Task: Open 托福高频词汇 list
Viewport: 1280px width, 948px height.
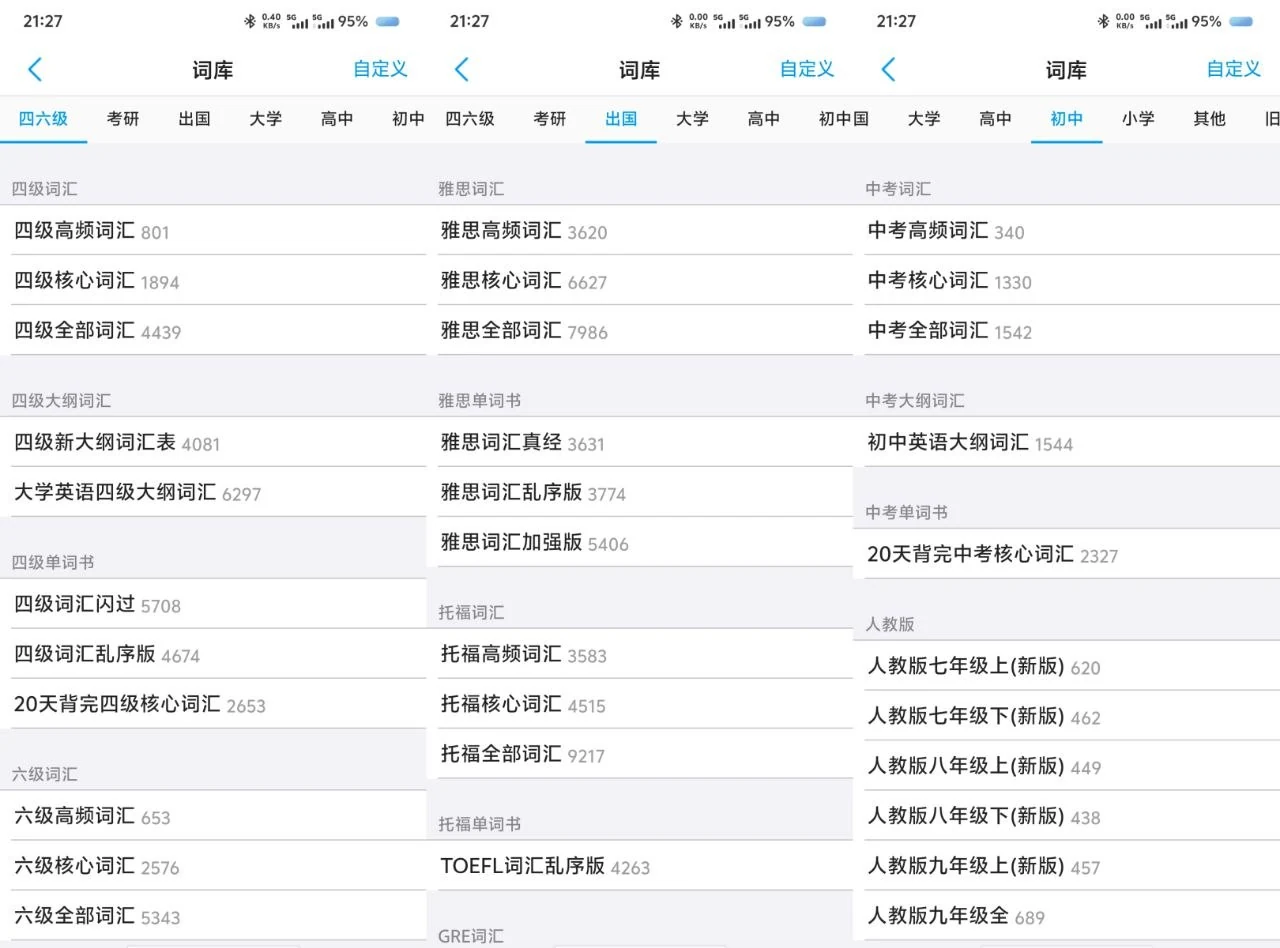Action: click(640, 655)
